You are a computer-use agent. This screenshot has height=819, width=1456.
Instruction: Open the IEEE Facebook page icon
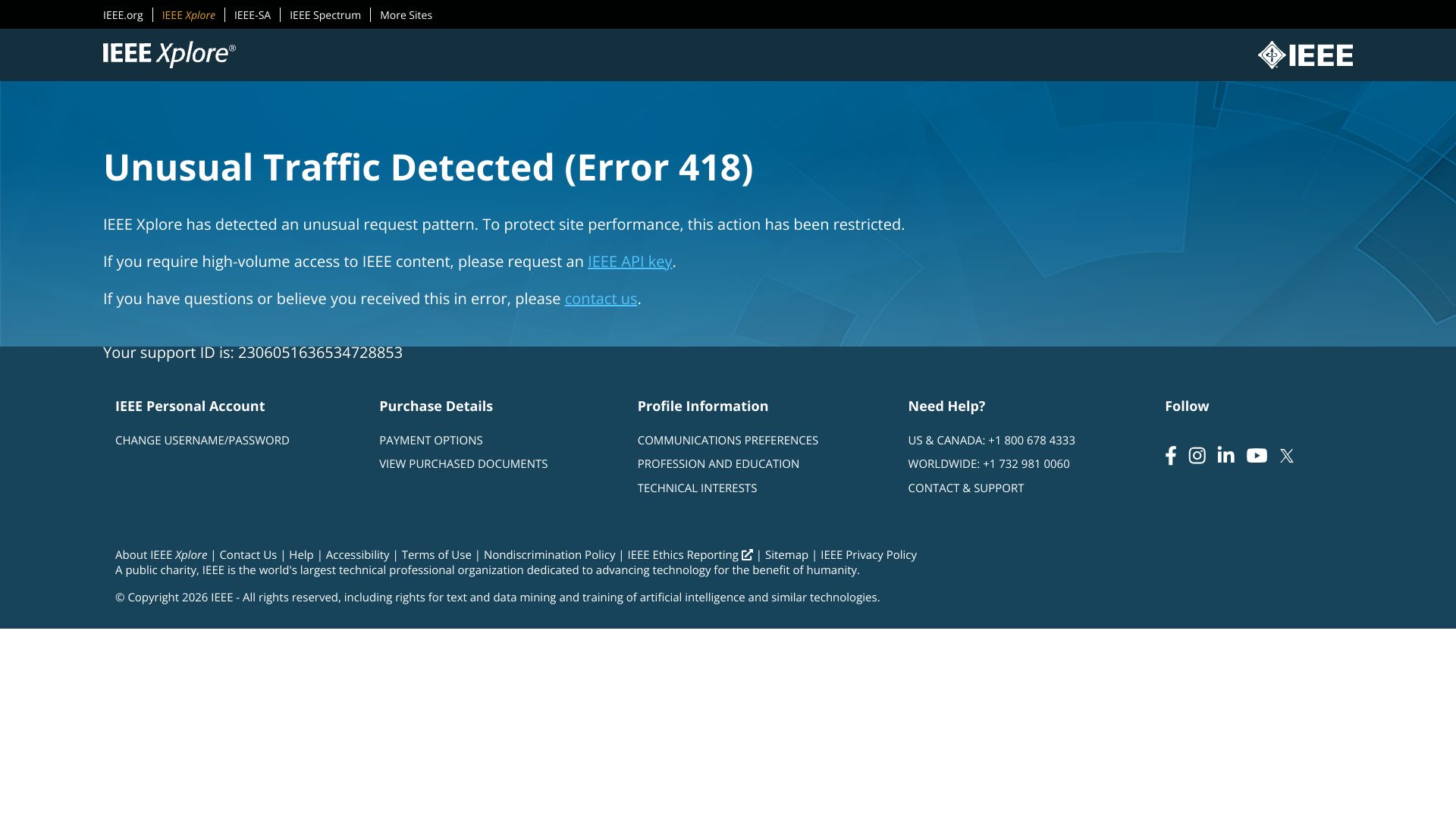tap(1171, 456)
